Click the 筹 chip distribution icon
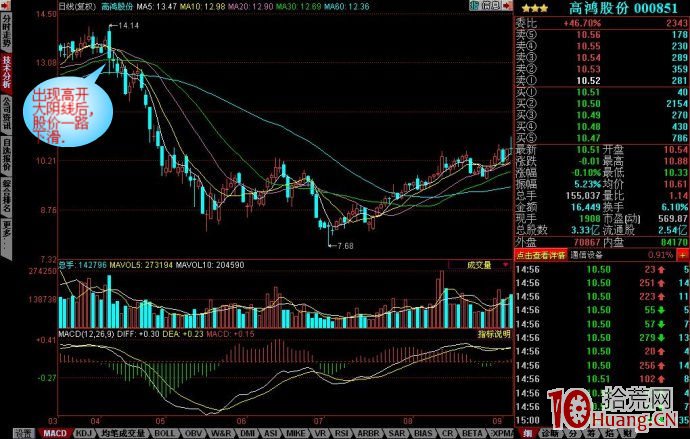 click(x=591, y=434)
